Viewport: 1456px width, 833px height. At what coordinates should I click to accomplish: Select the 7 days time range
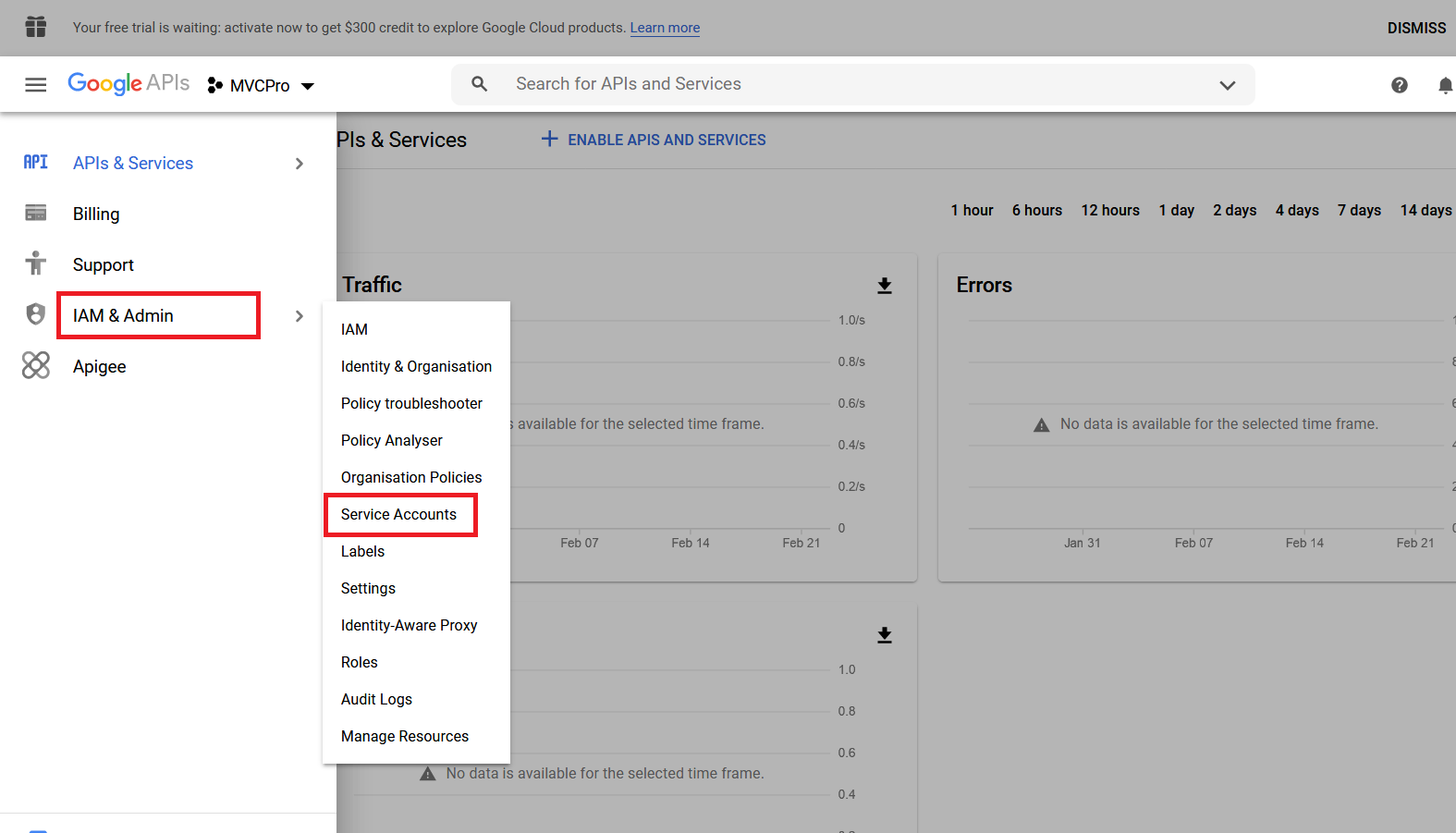(1358, 210)
